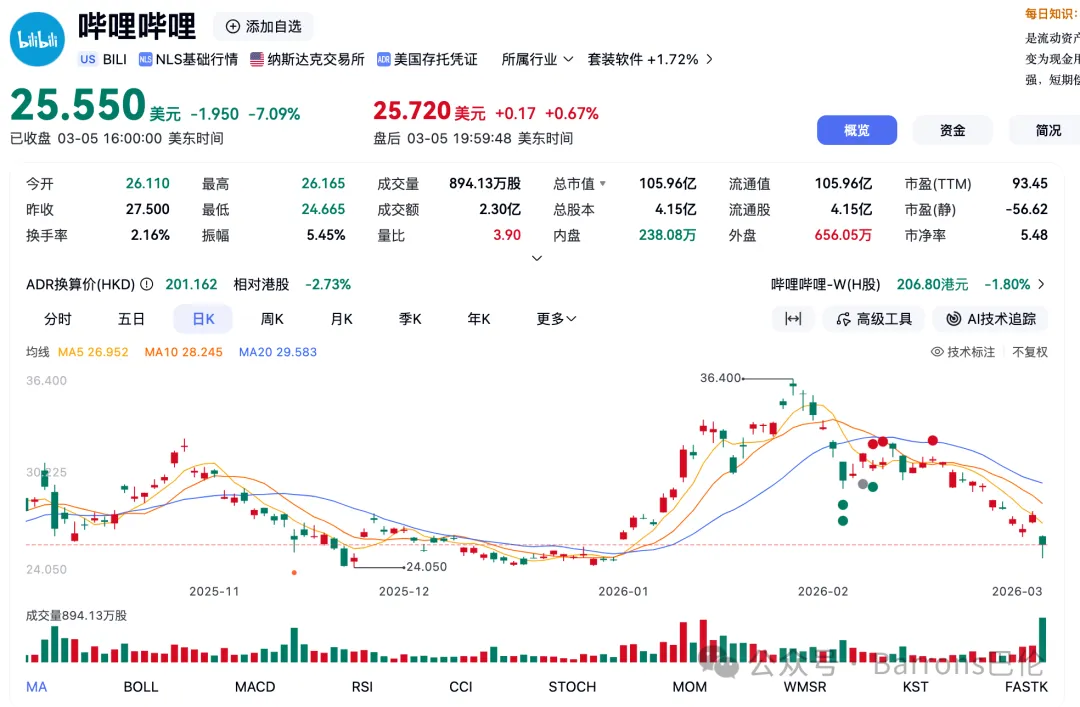Open the 哔哩哔哩-W(H股) quote arrow
The height and width of the screenshot is (707, 1080).
pyautogui.click(x=1041, y=284)
